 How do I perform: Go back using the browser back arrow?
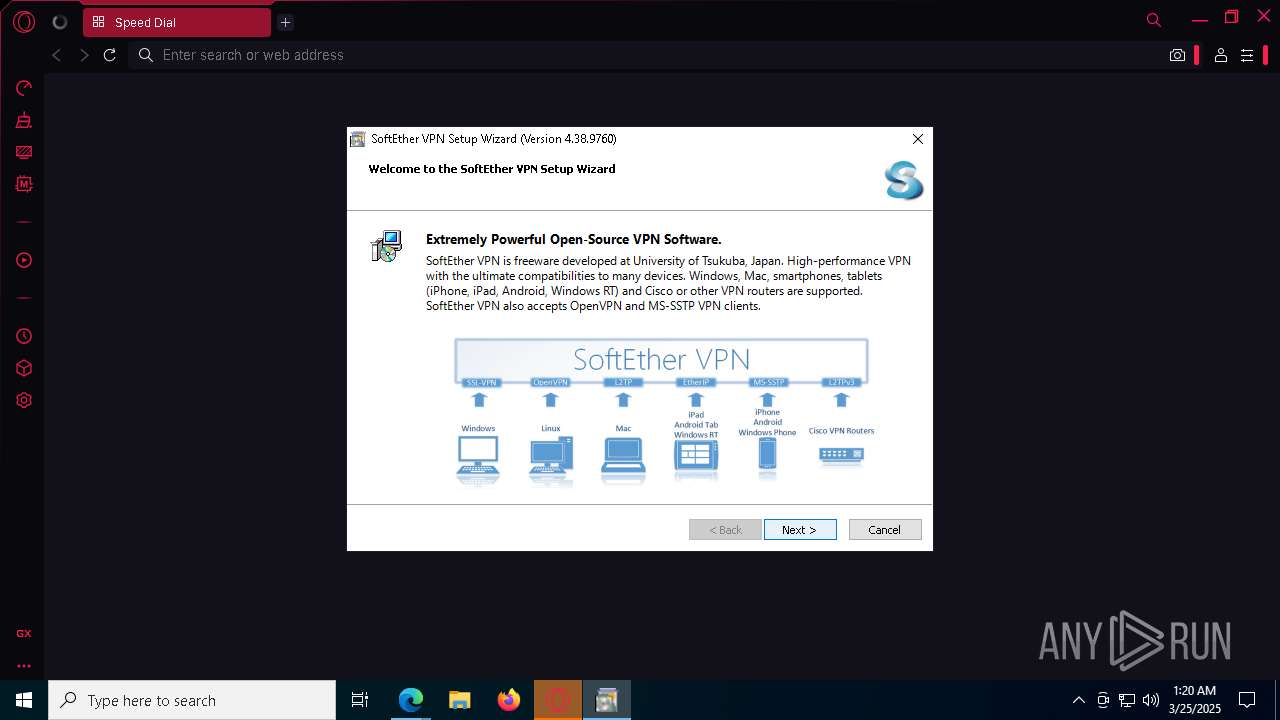pyautogui.click(x=57, y=55)
